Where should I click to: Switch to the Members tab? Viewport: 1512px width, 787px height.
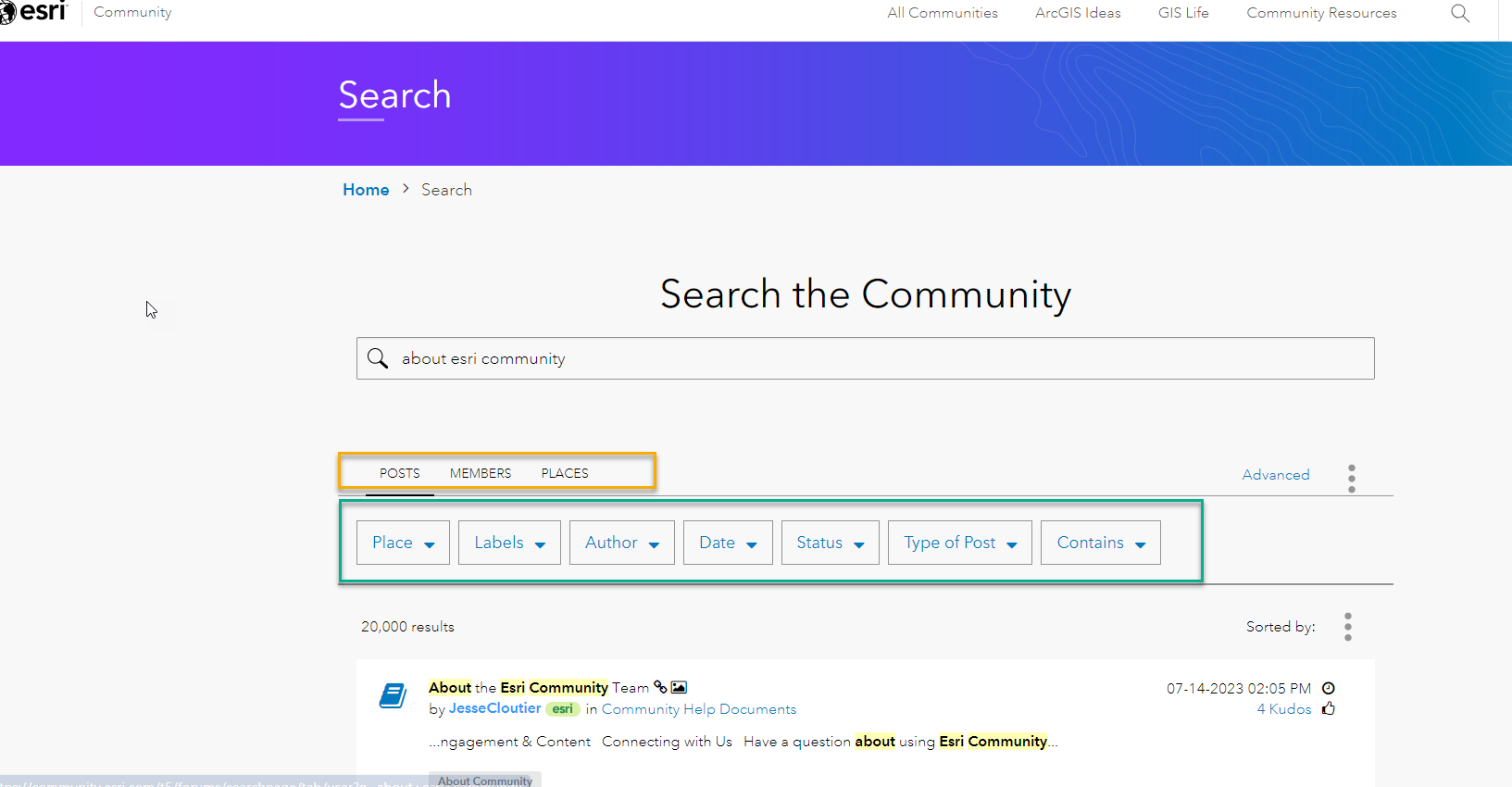(481, 473)
